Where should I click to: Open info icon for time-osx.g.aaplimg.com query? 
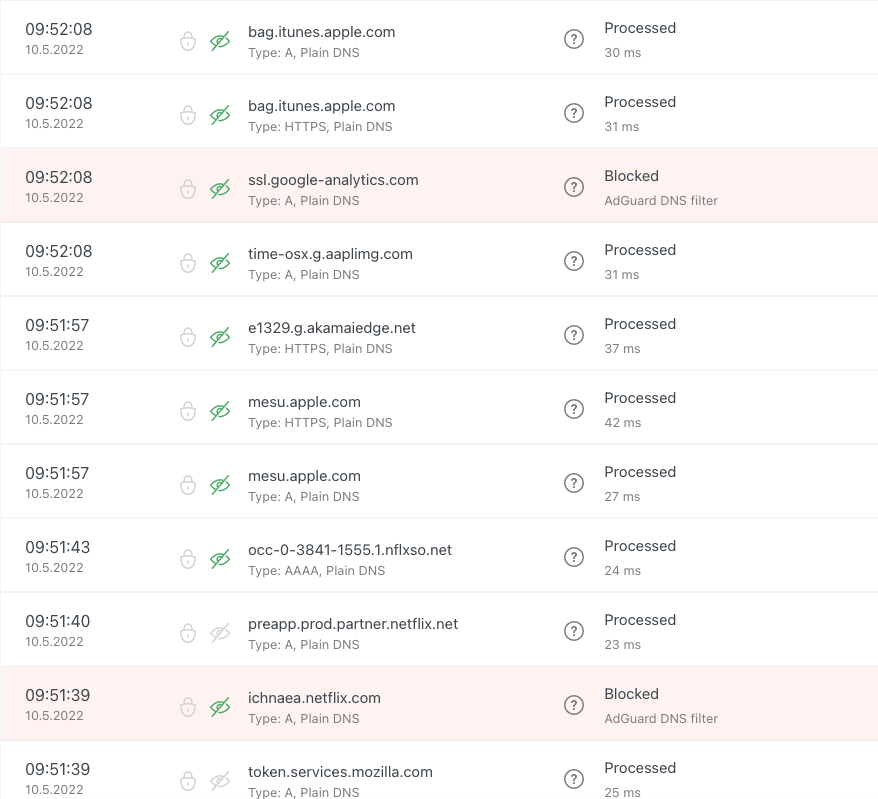[573, 261]
